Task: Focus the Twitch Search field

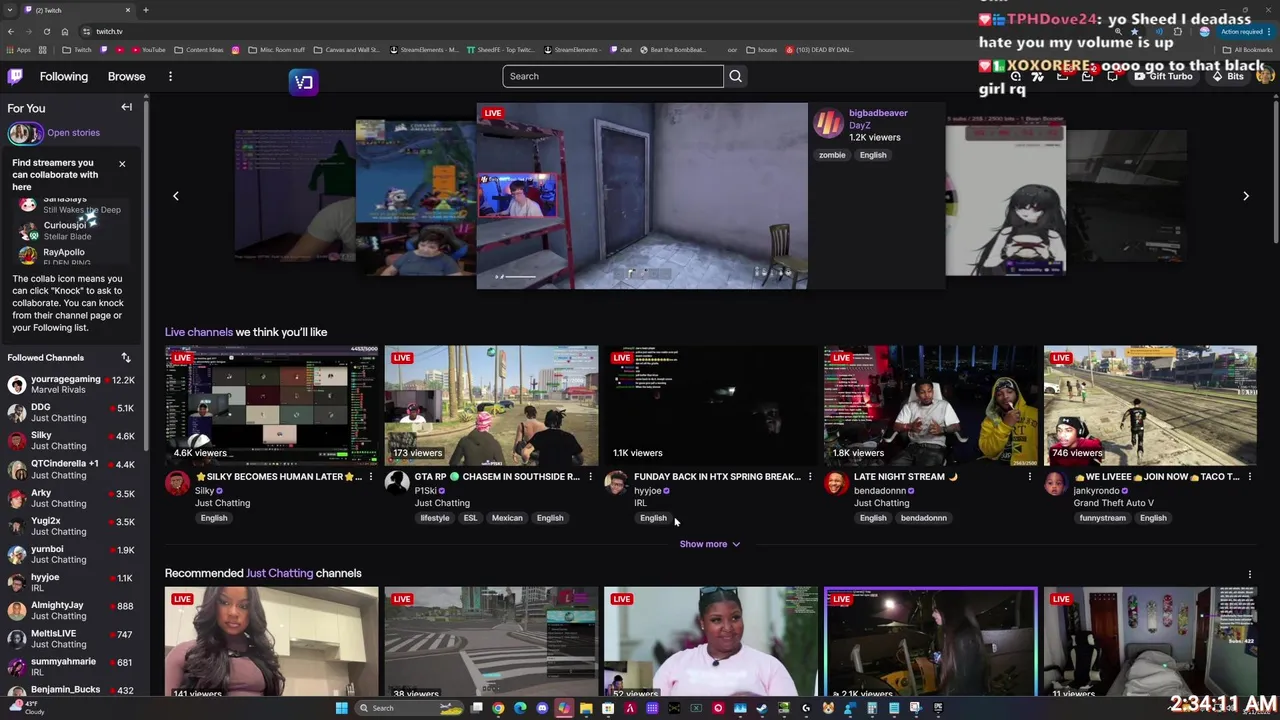Action: [x=612, y=76]
